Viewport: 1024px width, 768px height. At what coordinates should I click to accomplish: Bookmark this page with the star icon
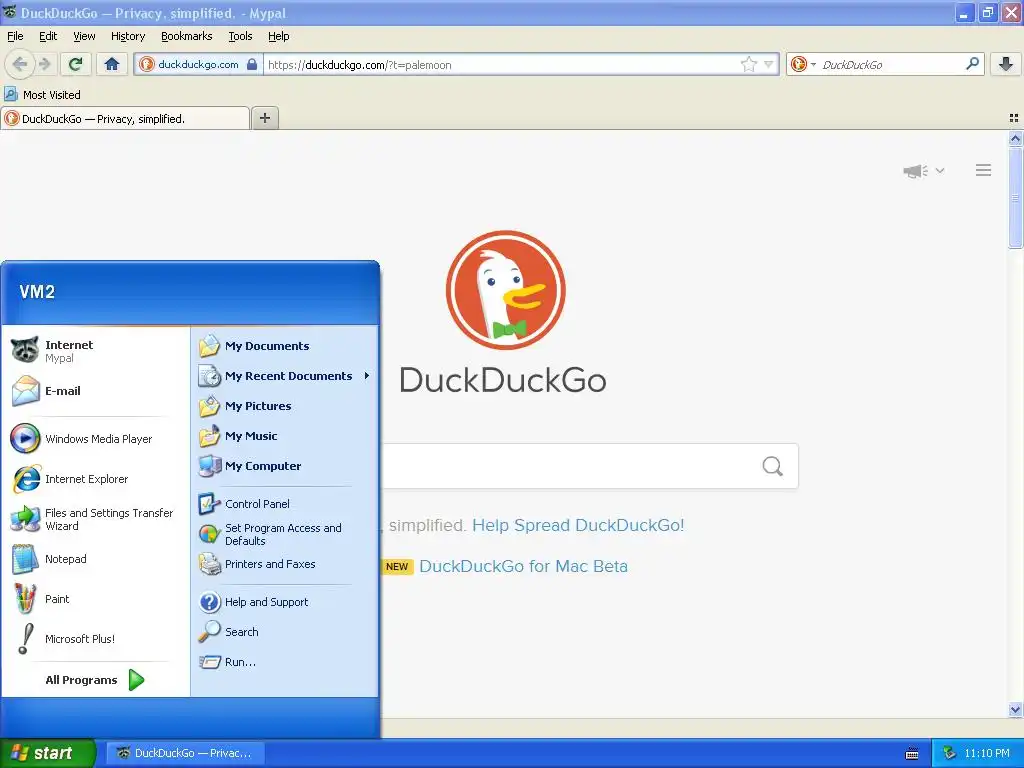click(748, 64)
